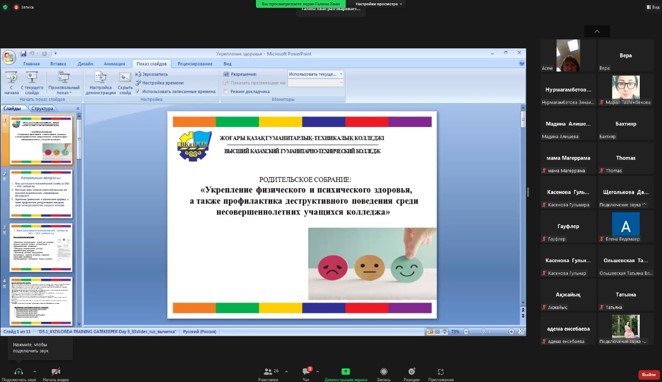Expand custom slideshow (Произвольный показ) dropdown
Image resolution: width=662 pixels, height=382 pixels.
[64, 83]
